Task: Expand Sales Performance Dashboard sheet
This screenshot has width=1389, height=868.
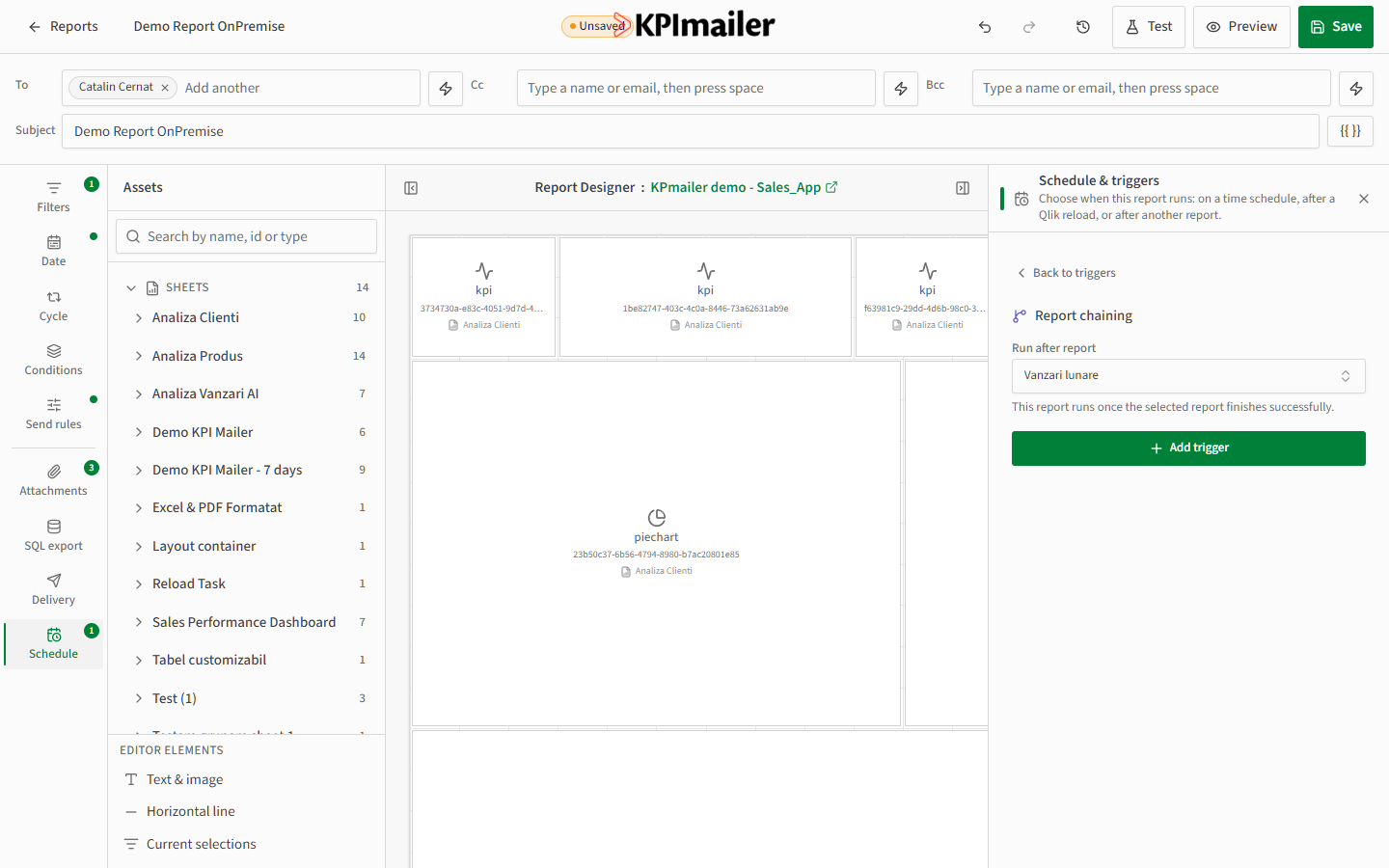Action: click(x=139, y=623)
